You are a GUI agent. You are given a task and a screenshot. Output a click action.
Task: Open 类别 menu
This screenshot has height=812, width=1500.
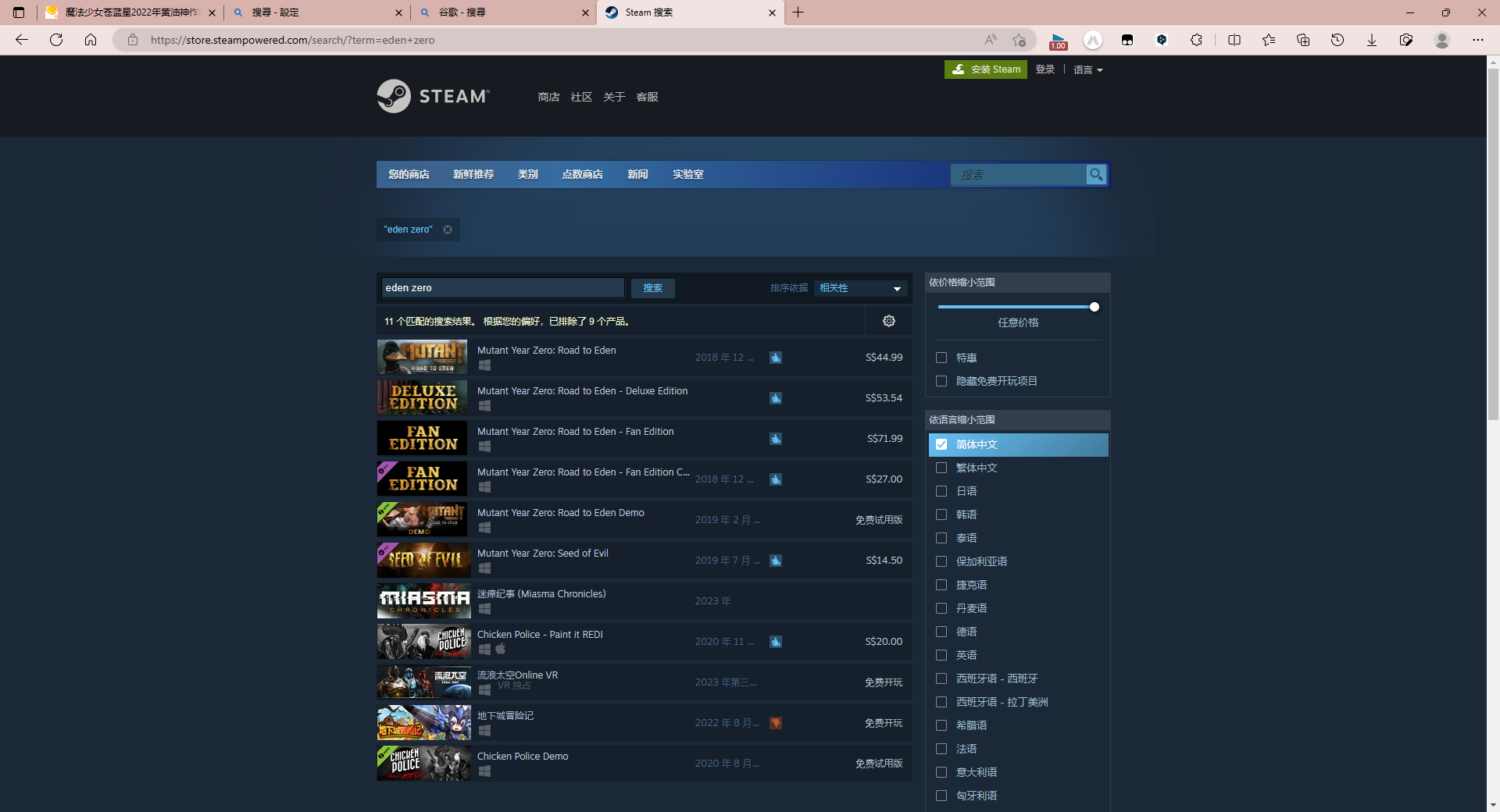(x=528, y=174)
